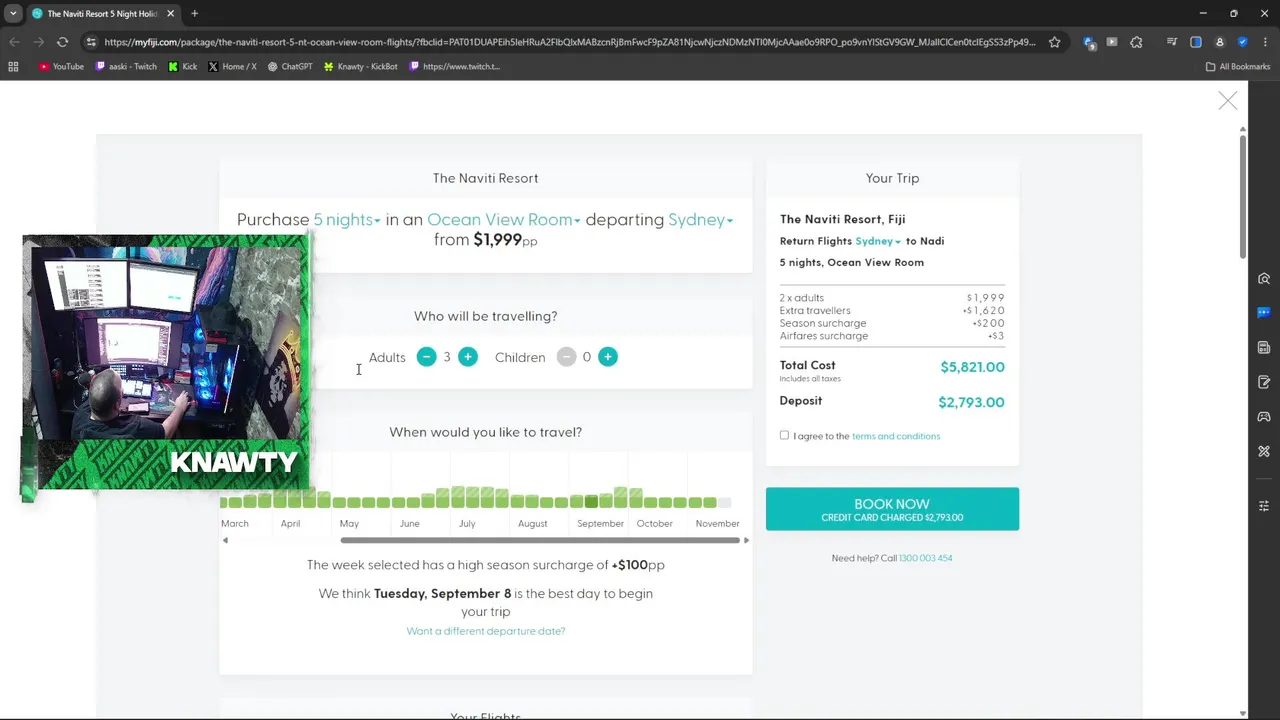The height and width of the screenshot is (720, 1280).
Task: Bookmark this page with star icon
Action: tap(1055, 42)
